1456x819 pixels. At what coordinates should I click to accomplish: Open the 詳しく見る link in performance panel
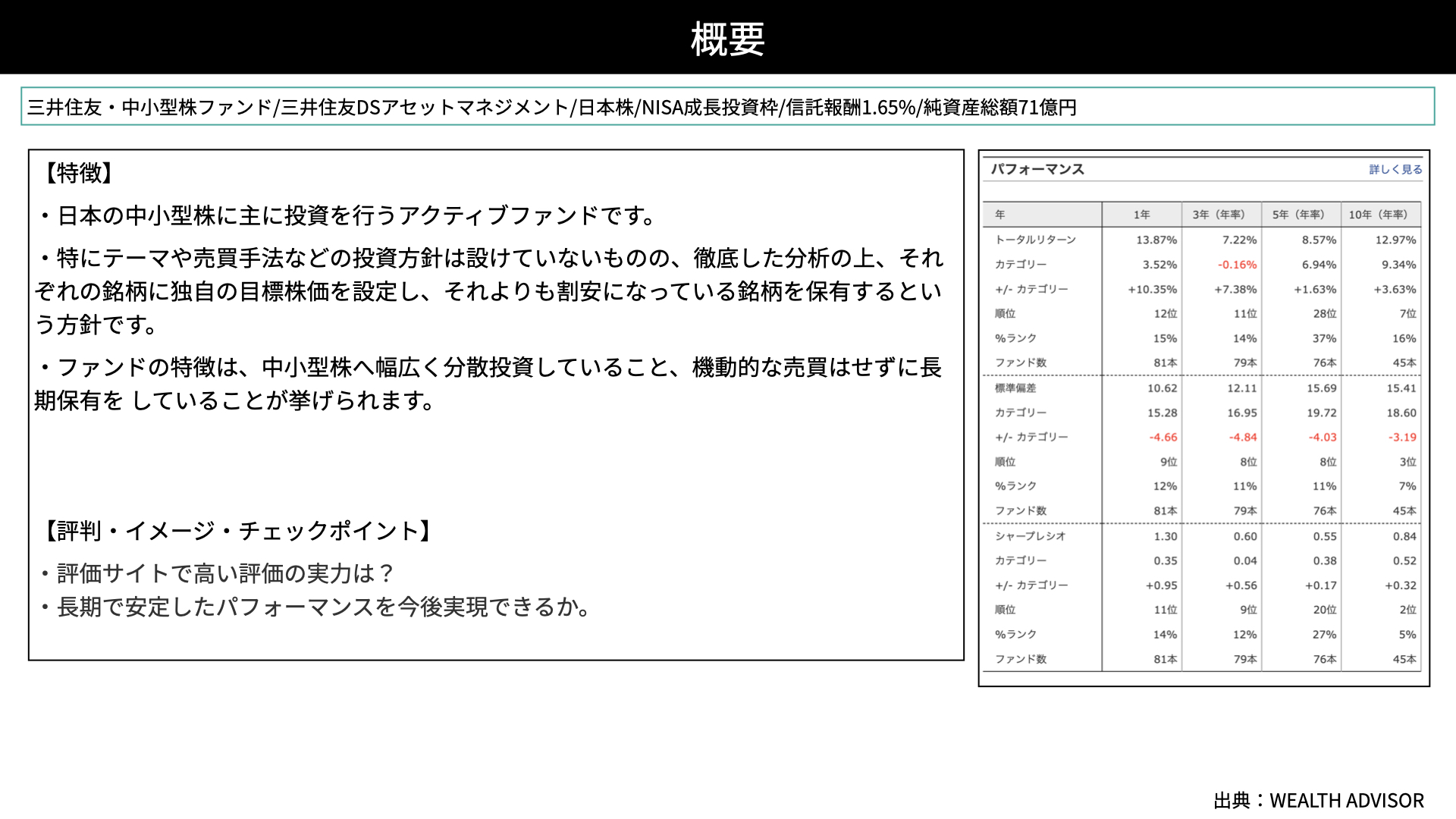click(x=1395, y=169)
